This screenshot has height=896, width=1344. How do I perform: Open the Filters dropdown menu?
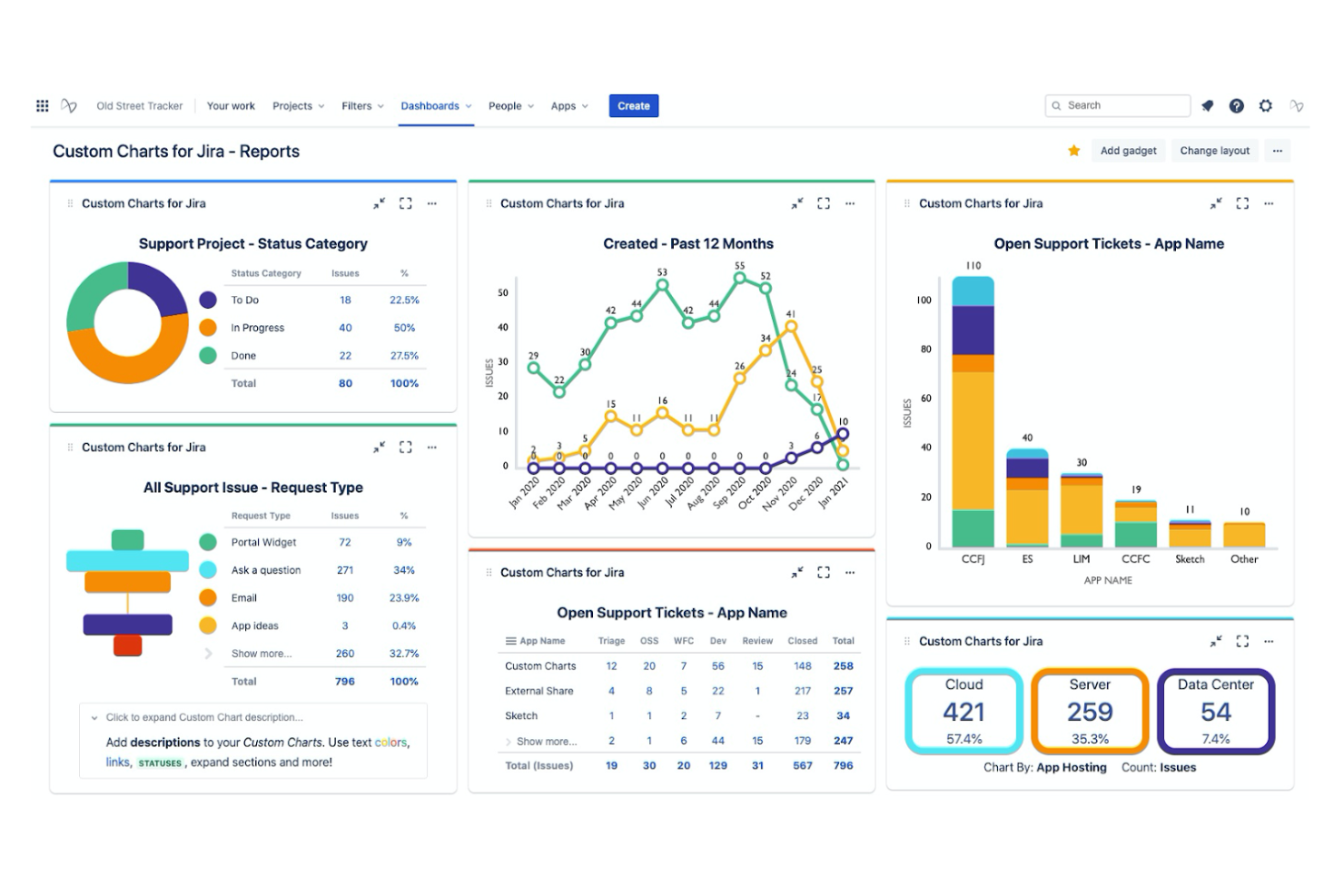362,106
